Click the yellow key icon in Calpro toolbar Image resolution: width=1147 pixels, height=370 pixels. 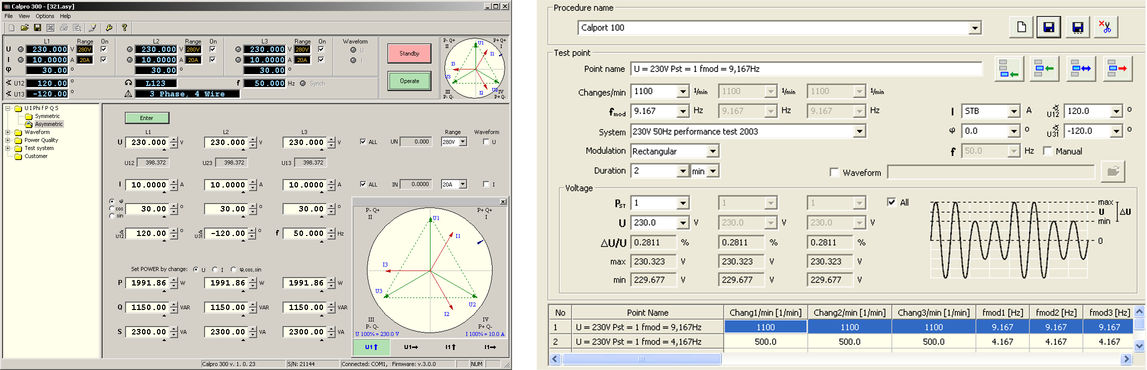[x=109, y=28]
